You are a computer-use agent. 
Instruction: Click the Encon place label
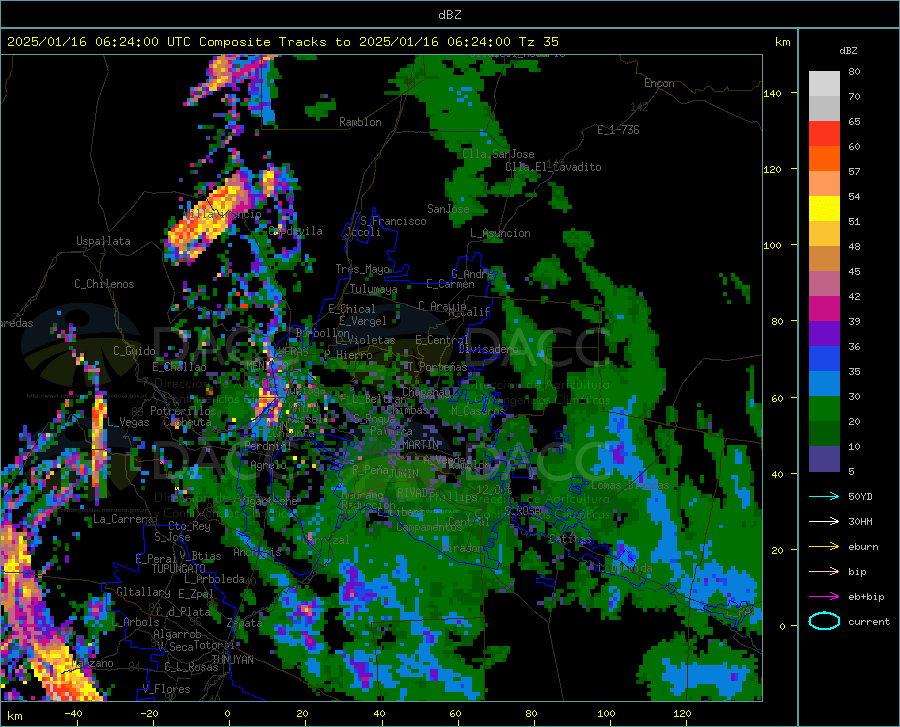pos(659,83)
